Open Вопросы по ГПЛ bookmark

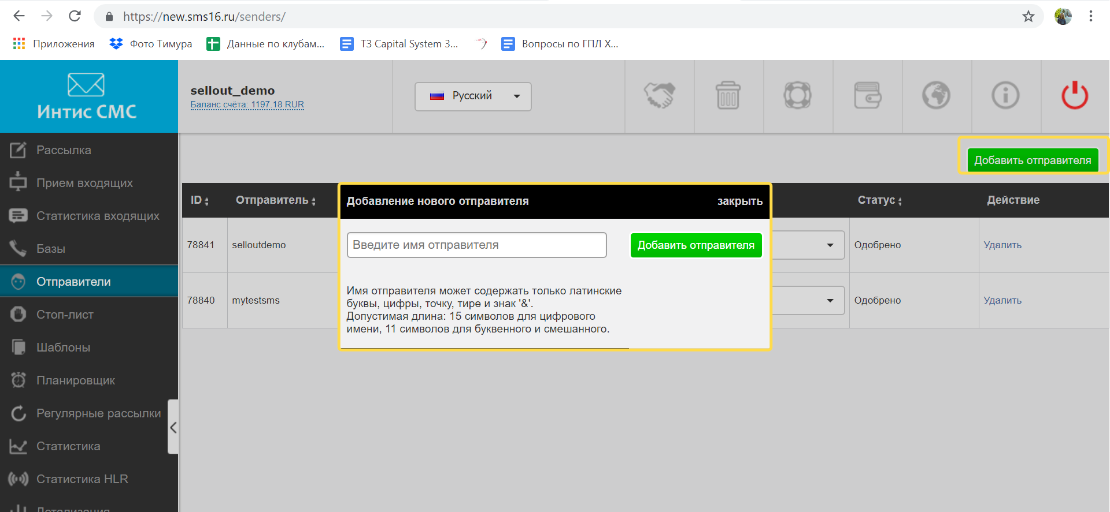(560, 44)
